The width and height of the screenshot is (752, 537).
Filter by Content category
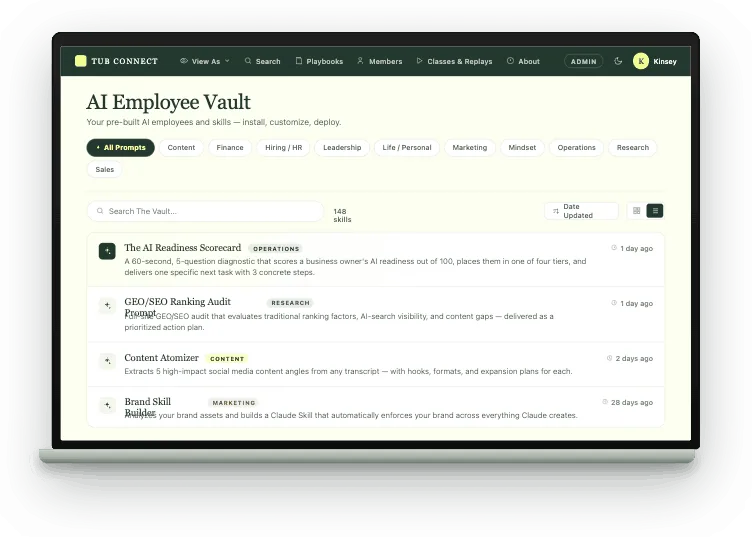181,148
